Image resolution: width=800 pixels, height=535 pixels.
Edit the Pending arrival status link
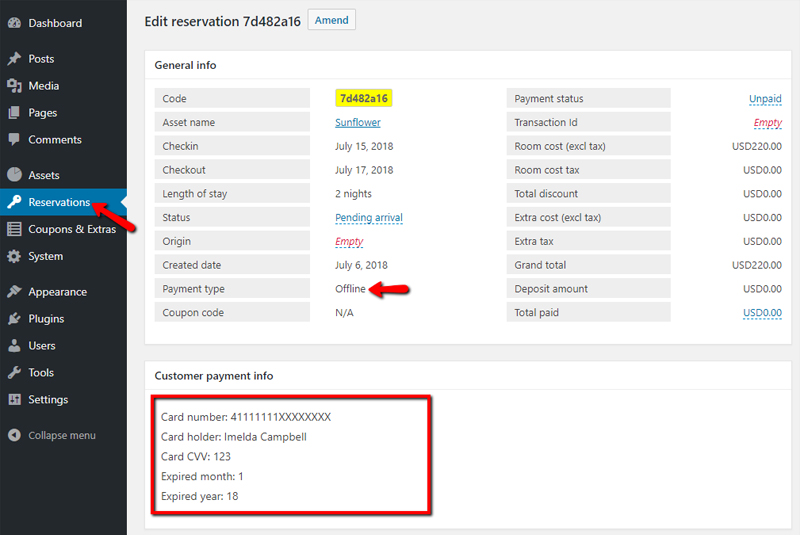coord(369,217)
